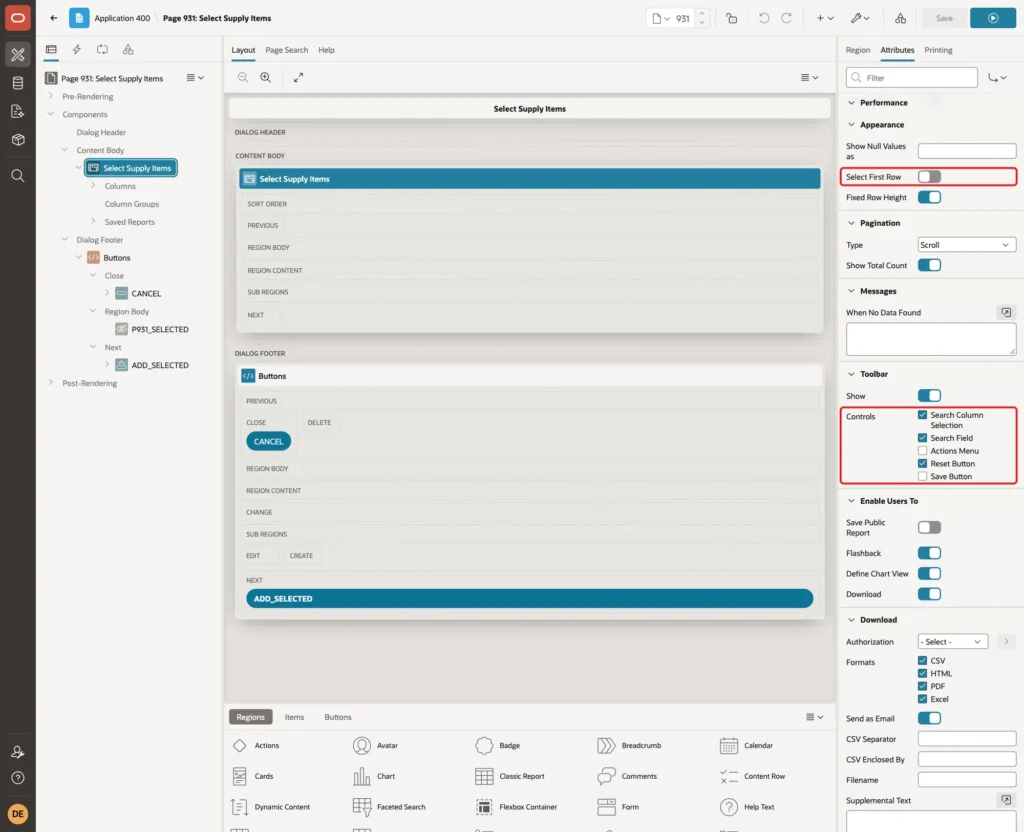The height and width of the screenshot is (832, 1024).
Task: Switch to the Printing properties tab
Action: (938, 50)
